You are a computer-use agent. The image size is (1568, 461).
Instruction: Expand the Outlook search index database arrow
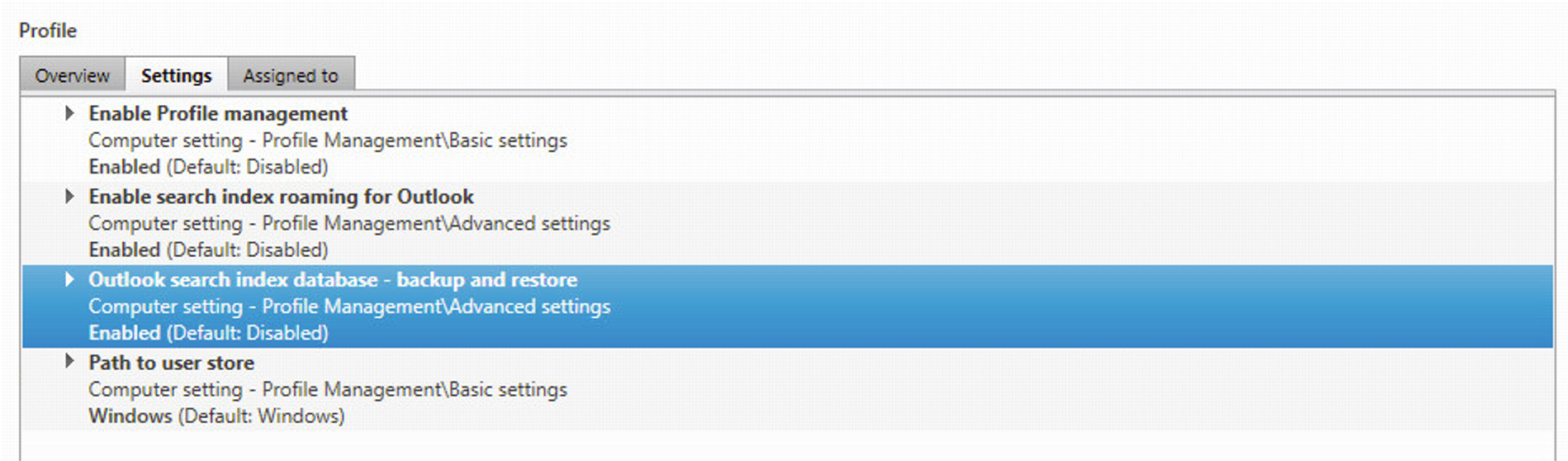tap(70, 279)
